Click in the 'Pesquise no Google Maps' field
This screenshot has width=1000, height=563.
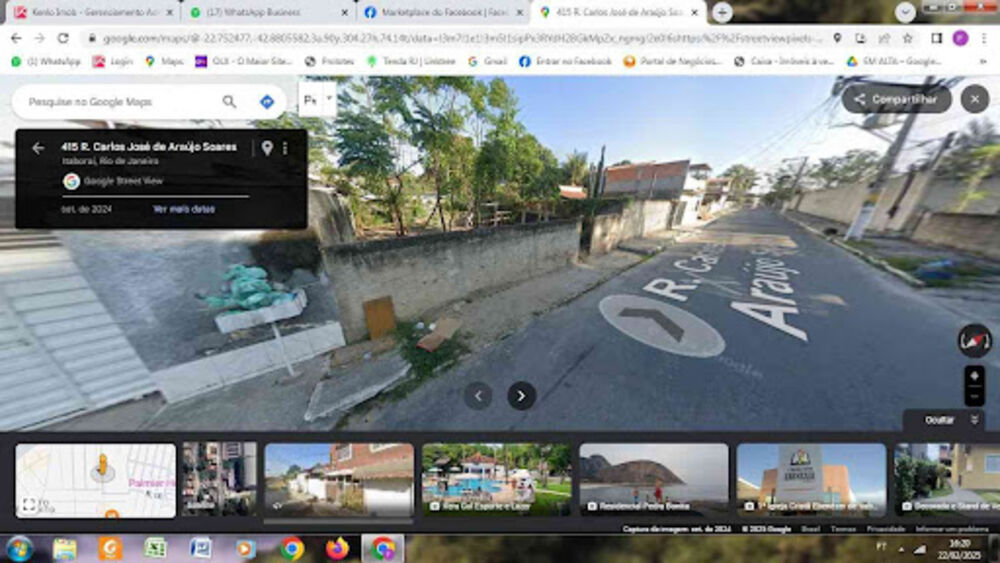pyautogui.click(x=121, y=101)
